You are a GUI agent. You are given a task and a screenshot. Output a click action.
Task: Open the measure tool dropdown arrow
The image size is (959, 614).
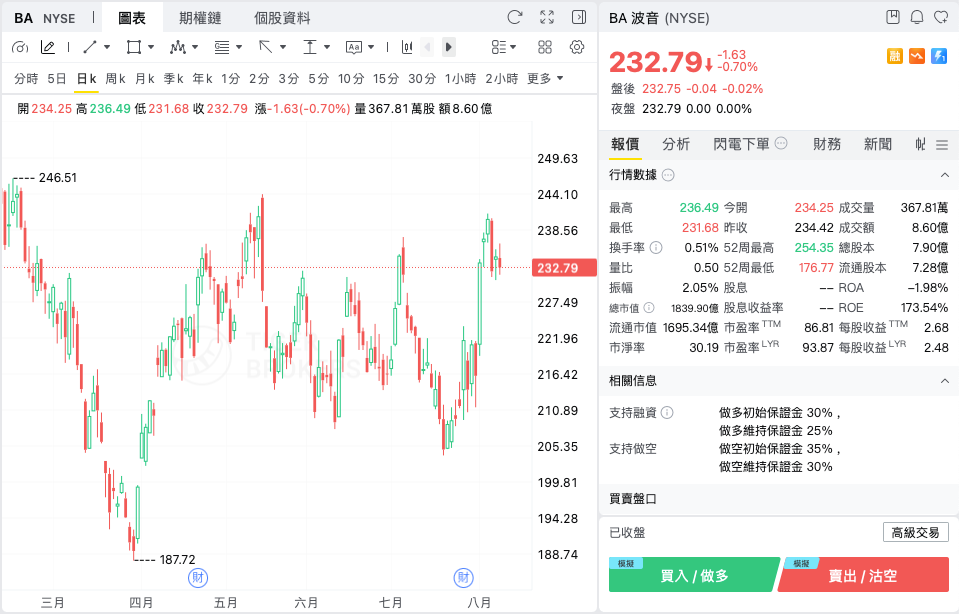[x=327, y=47]
